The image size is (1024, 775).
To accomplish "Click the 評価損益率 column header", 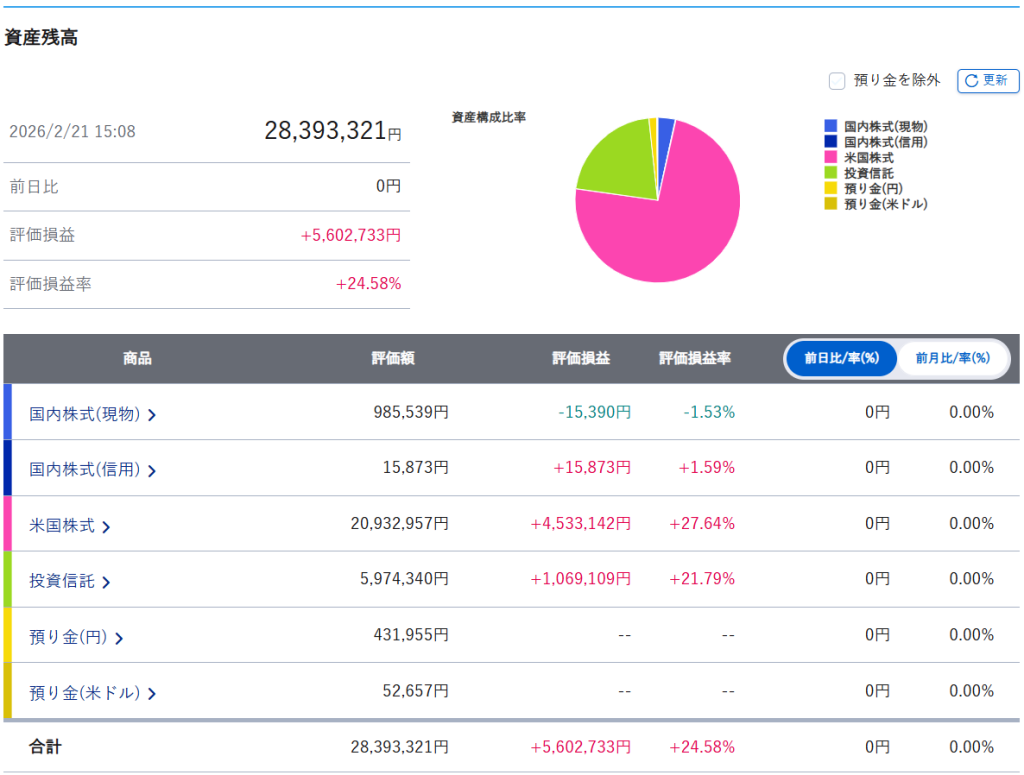I will click(x=695, y=358).
